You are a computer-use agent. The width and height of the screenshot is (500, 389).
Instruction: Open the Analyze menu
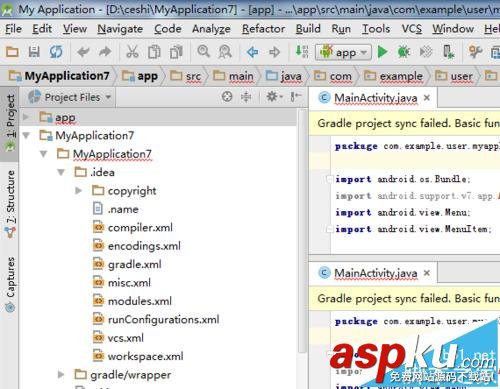tap(211, 29)
